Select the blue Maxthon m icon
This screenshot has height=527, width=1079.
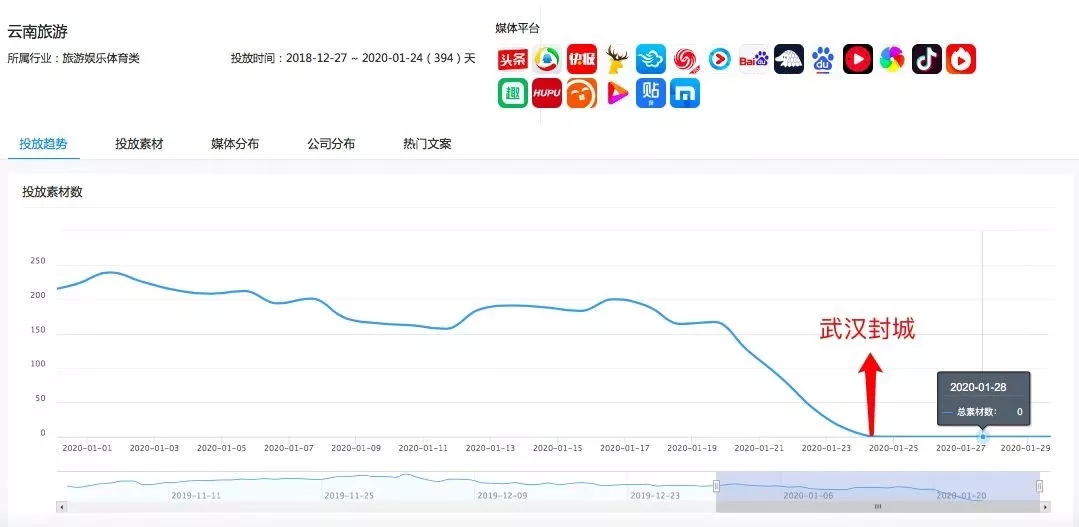coord(685,94)
